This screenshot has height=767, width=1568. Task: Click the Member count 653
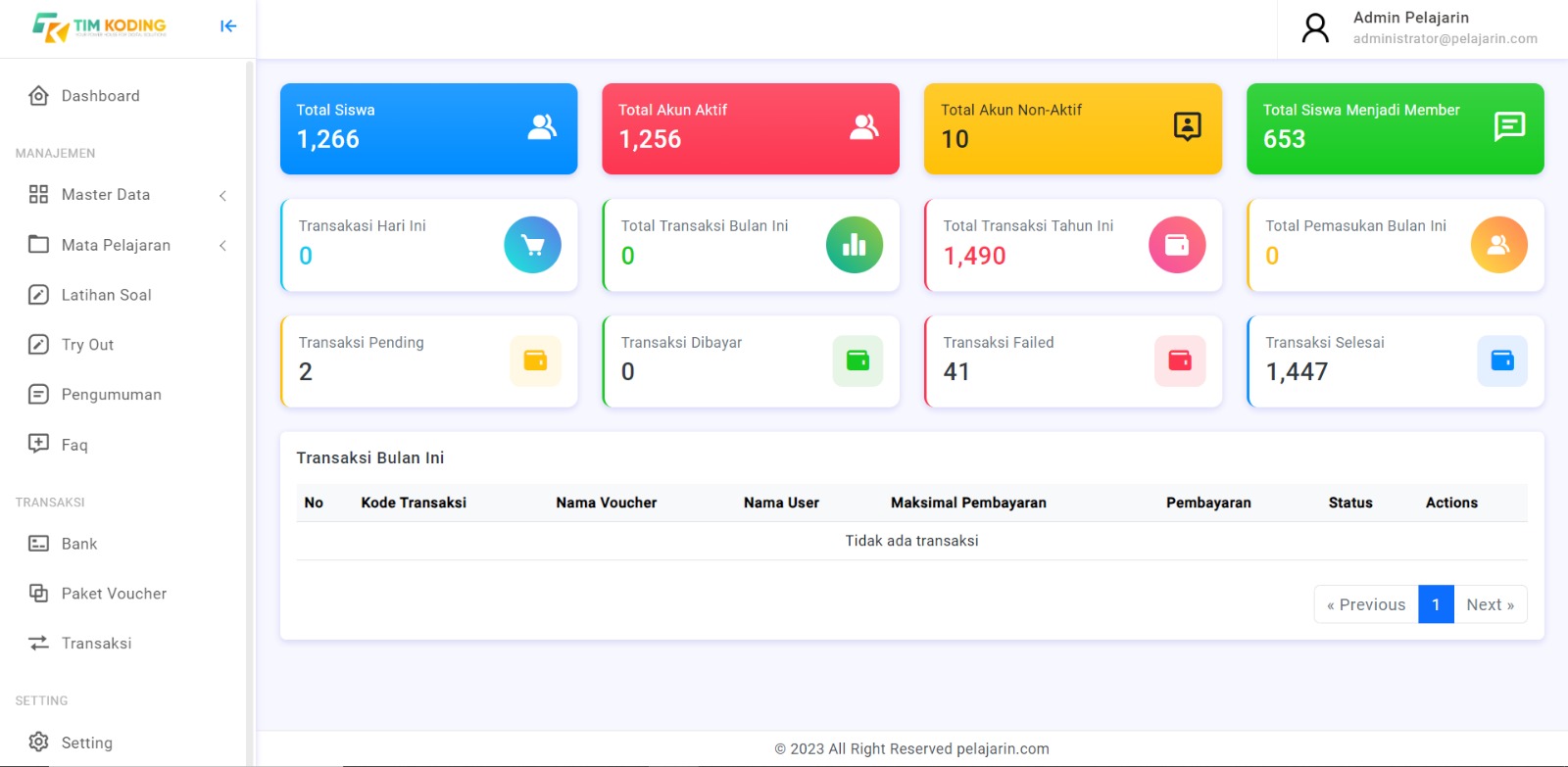tap(1284, 139)
